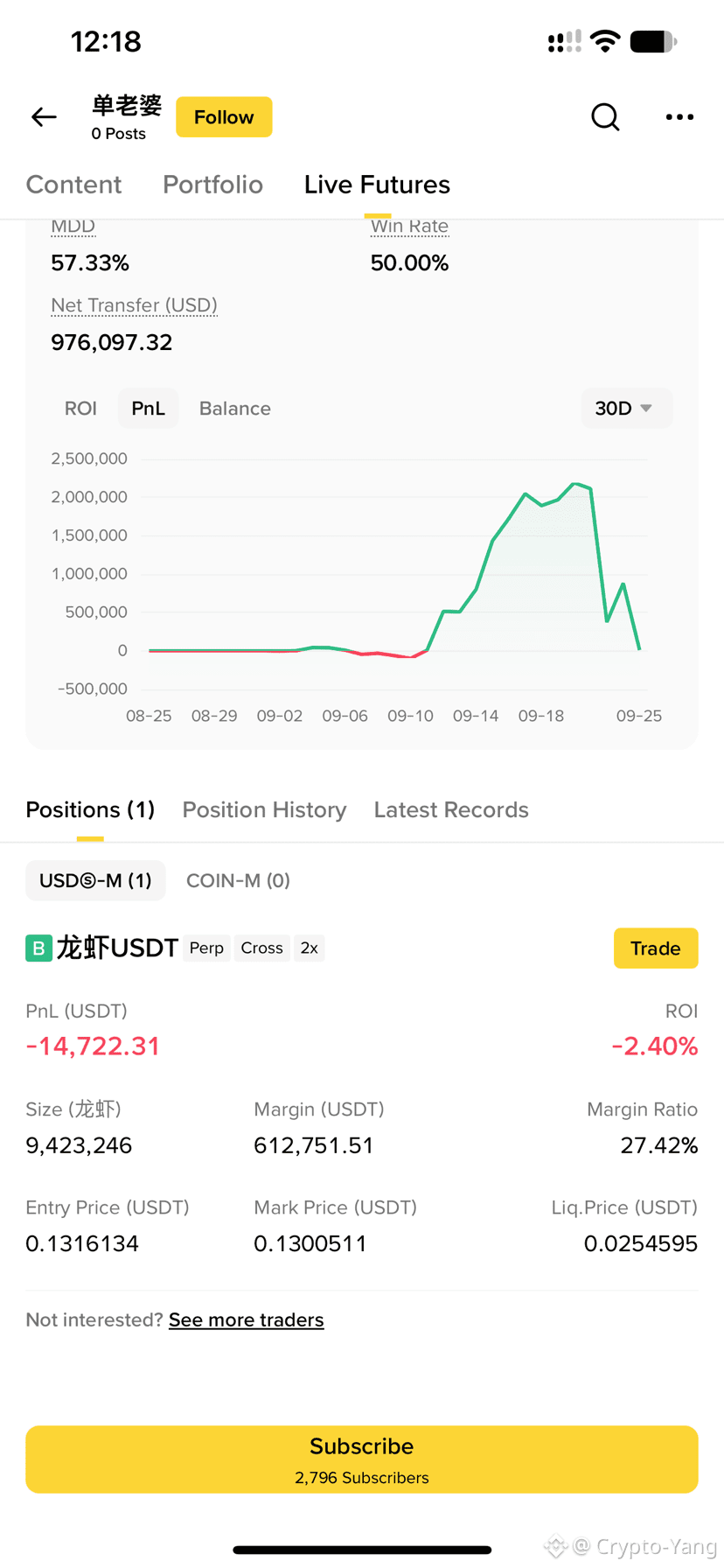Select the PnL chart mode
The height and width of the screenshot is (1568, 724).
coord(148,409)
